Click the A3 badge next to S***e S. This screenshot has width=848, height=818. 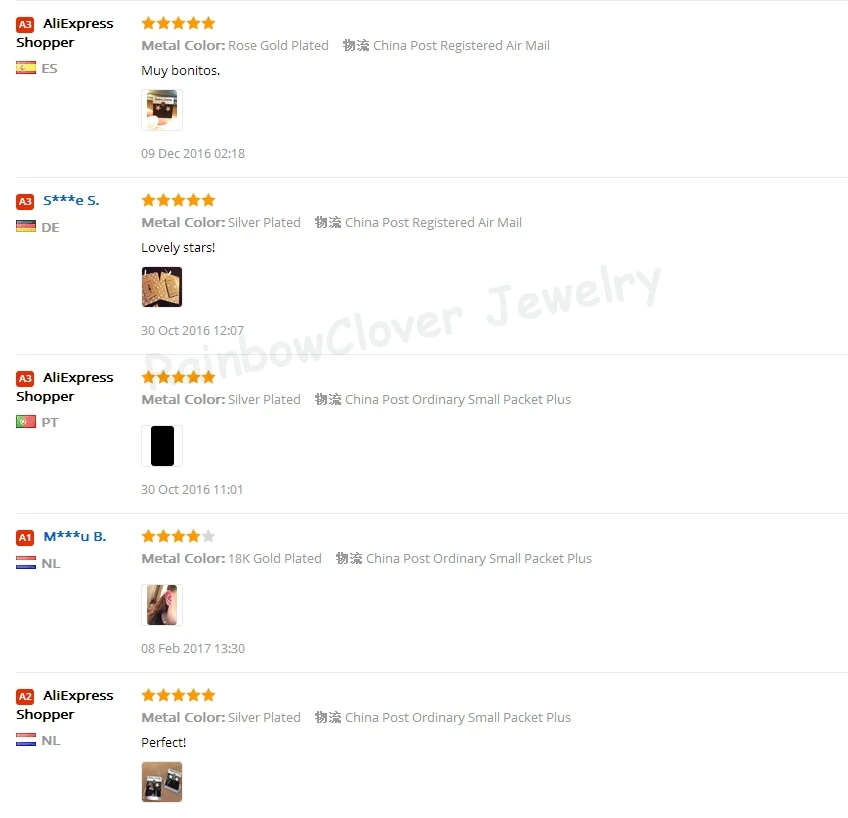(x=25, y=202)
